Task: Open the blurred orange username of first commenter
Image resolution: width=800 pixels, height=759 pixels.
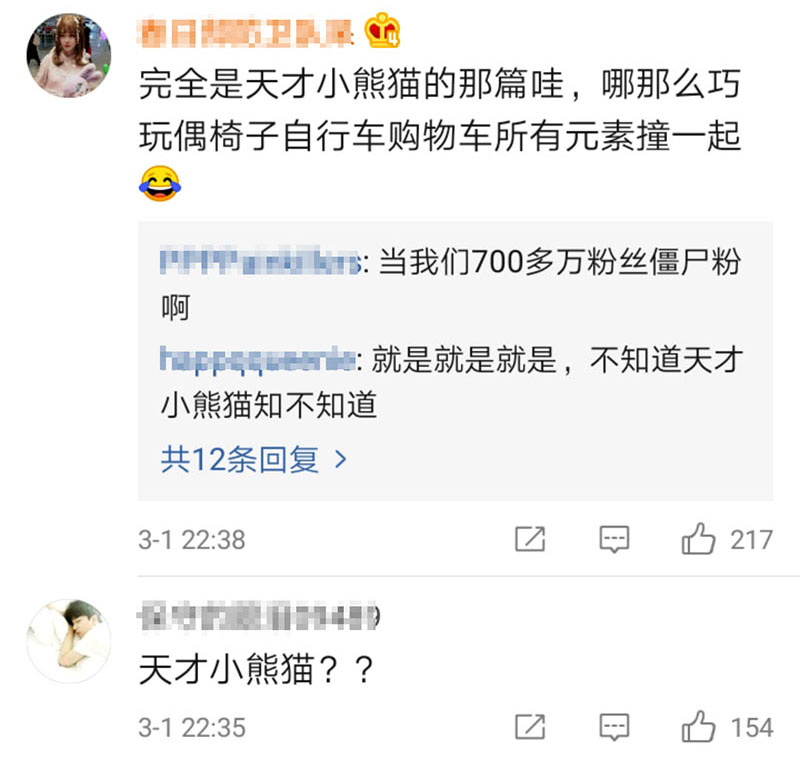Action: [246, 33]
